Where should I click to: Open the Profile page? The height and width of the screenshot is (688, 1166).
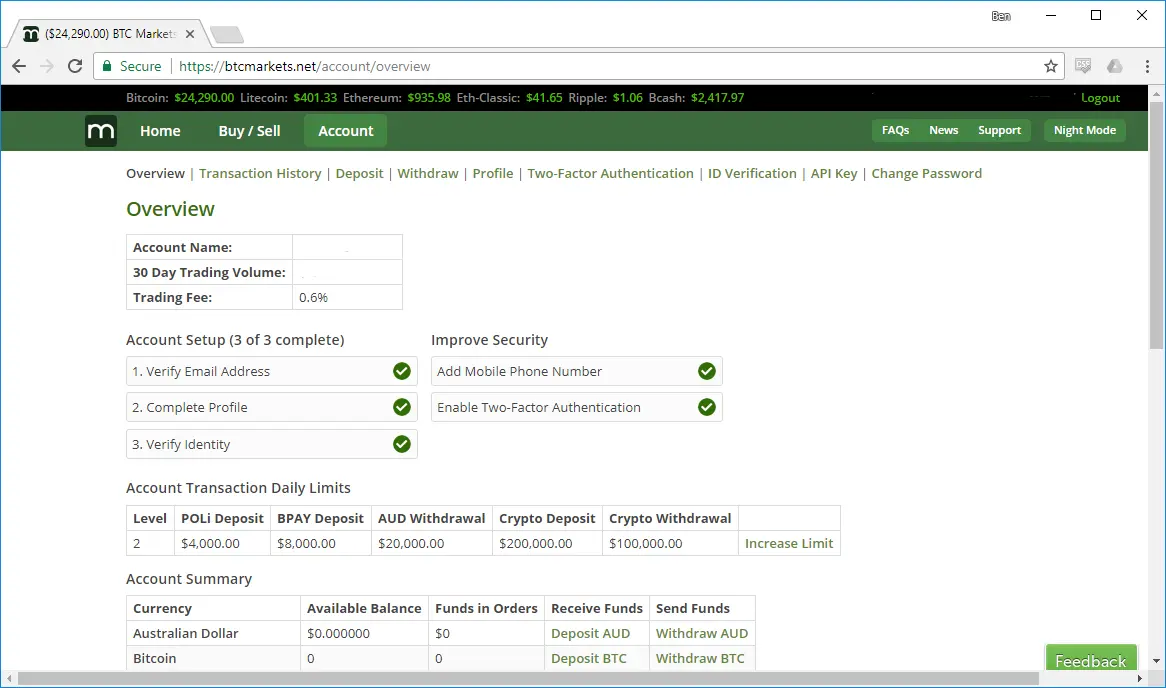point(493,173)
